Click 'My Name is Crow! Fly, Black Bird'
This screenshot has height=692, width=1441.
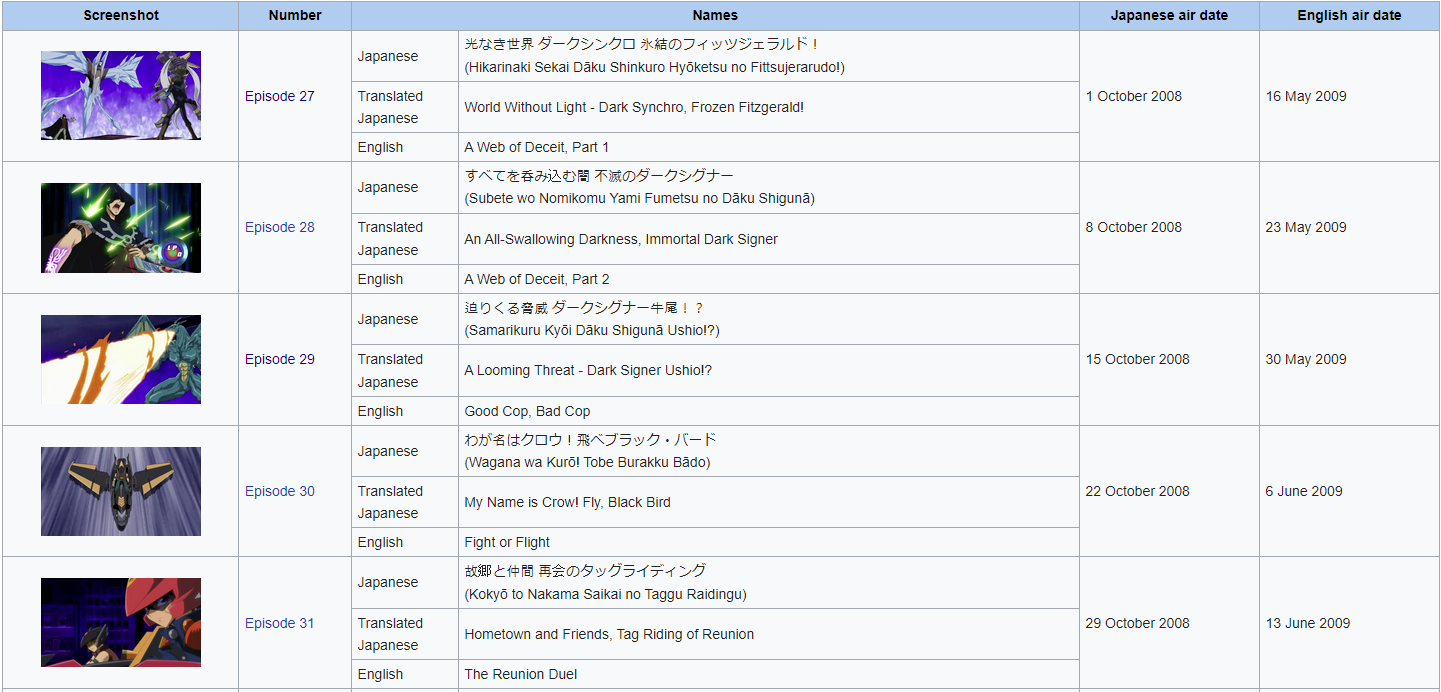(567, 502)
